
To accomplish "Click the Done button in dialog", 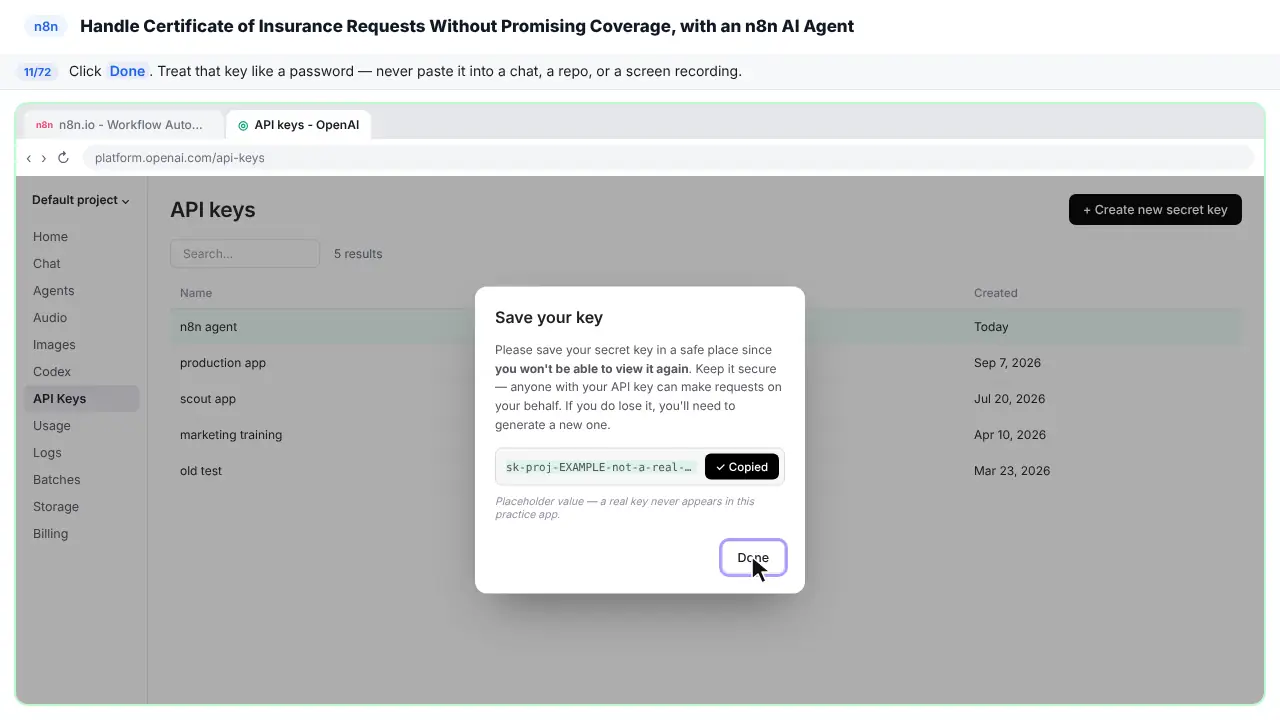I will [753, 558].
